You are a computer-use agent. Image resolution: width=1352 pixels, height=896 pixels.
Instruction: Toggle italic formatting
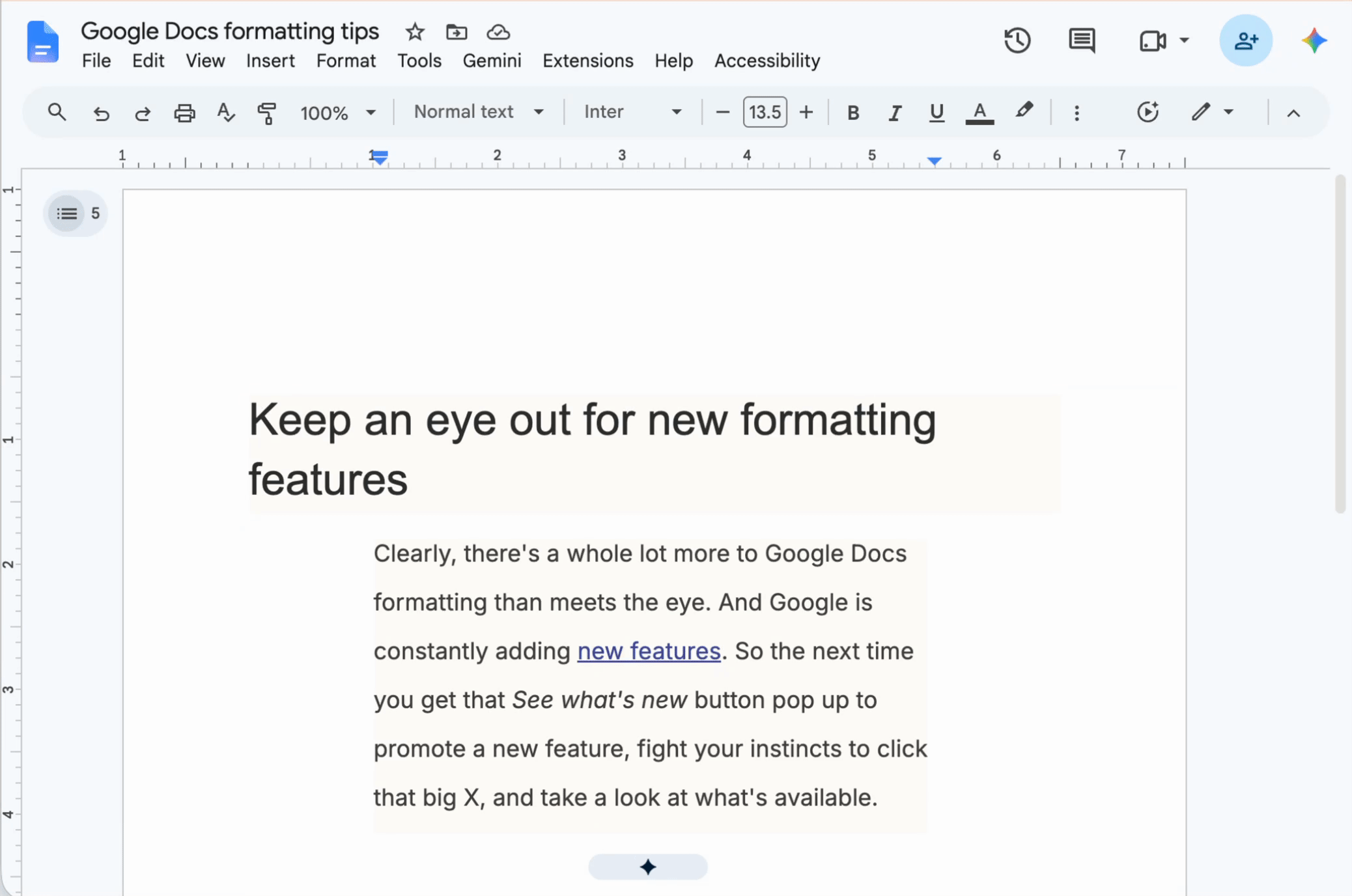pos(895,113)
